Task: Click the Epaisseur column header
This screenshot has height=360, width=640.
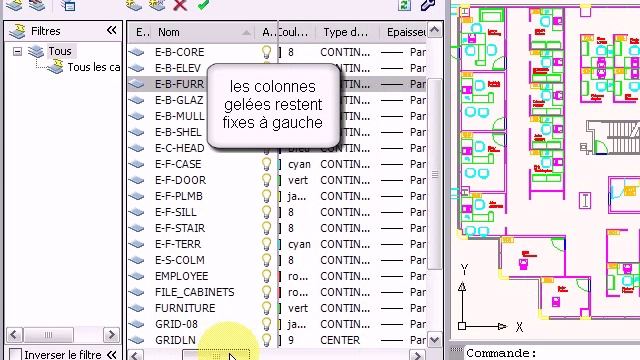Action: point(404,32)
